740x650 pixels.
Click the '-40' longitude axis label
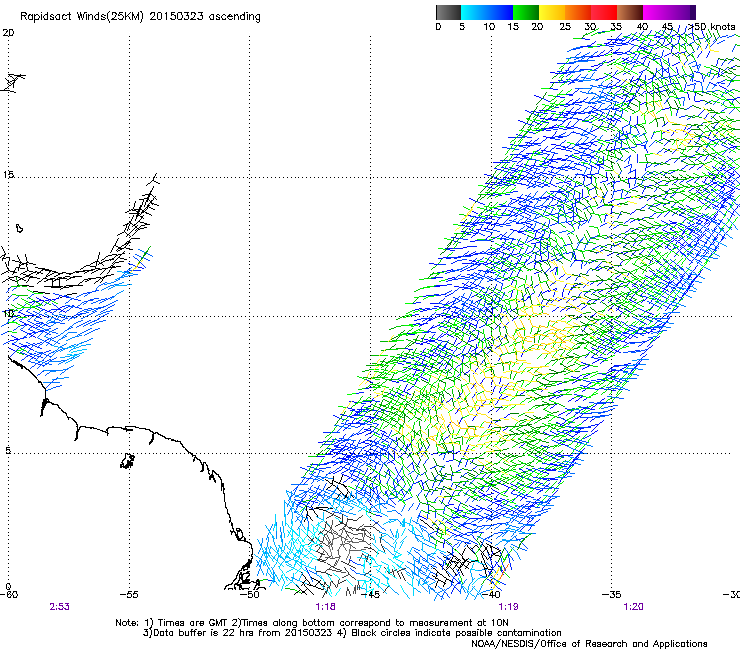(491, 594)
